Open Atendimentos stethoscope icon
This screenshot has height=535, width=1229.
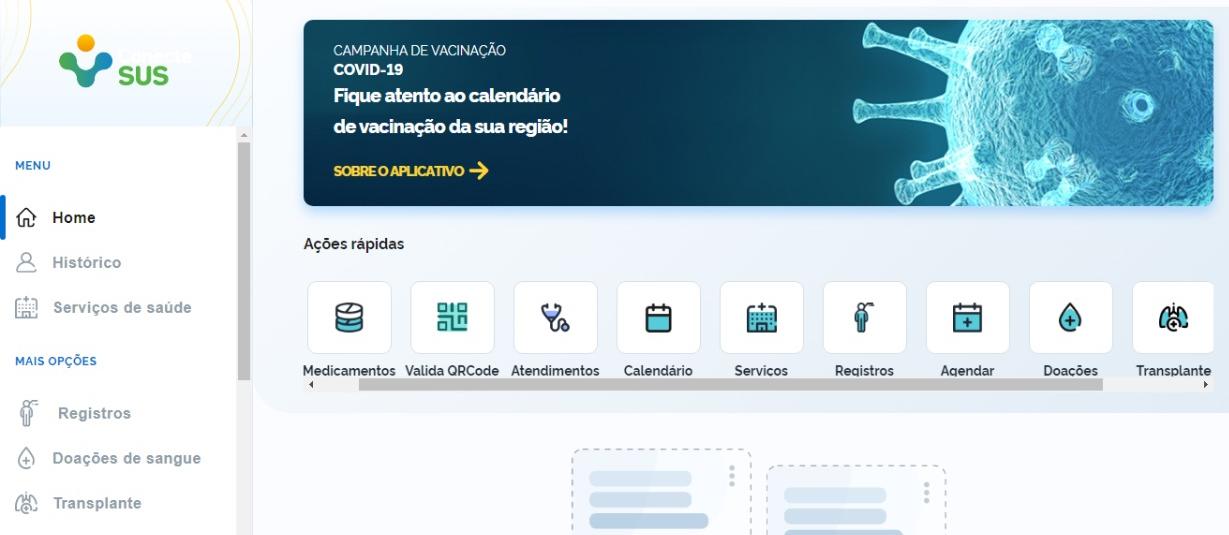555,318
